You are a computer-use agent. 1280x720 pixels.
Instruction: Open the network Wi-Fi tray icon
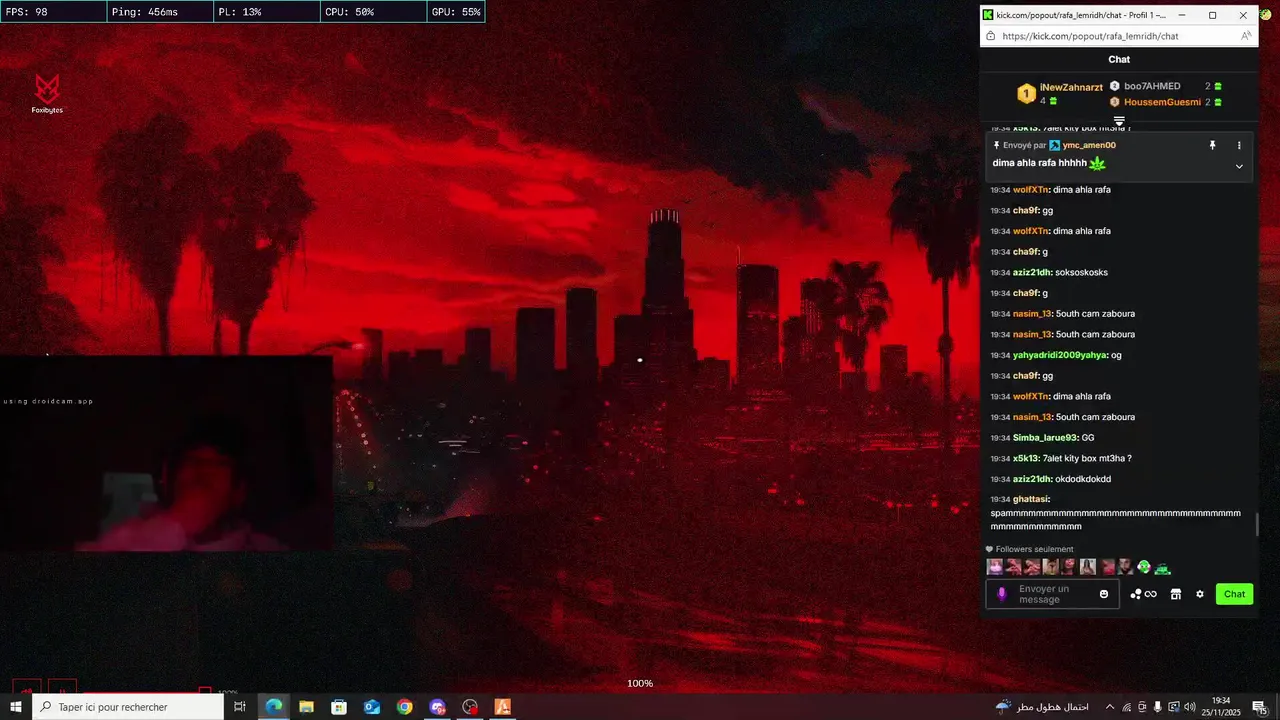coord(1126,707)
